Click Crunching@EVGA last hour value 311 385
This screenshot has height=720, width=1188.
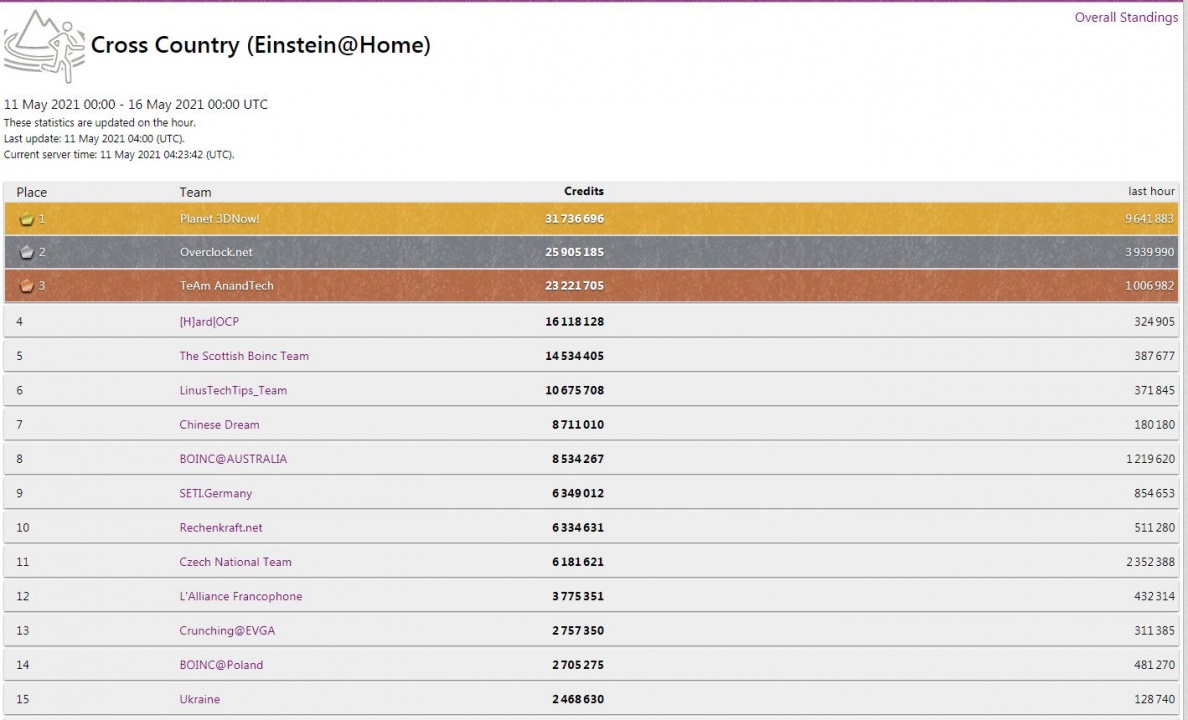click(x=1155, y=631)
